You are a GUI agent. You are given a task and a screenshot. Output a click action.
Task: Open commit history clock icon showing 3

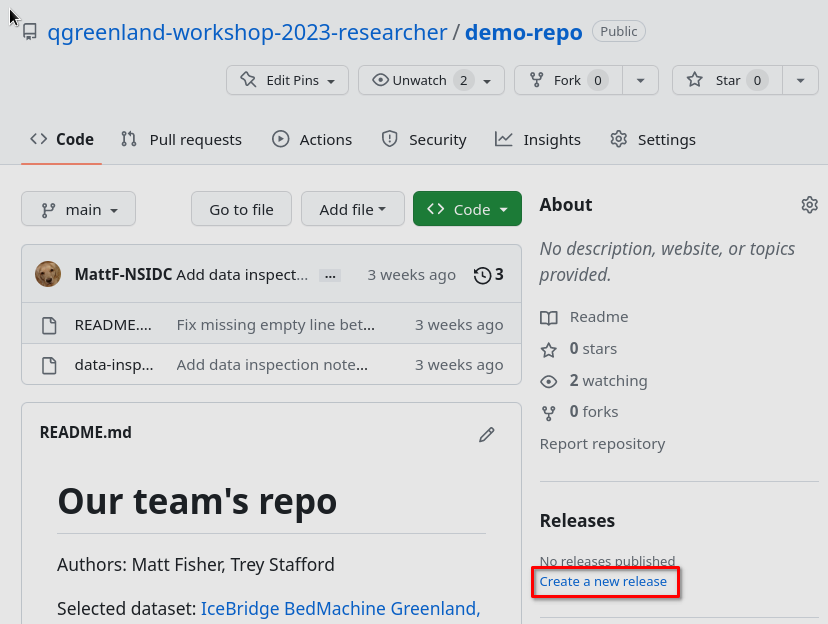coord(488,275)
